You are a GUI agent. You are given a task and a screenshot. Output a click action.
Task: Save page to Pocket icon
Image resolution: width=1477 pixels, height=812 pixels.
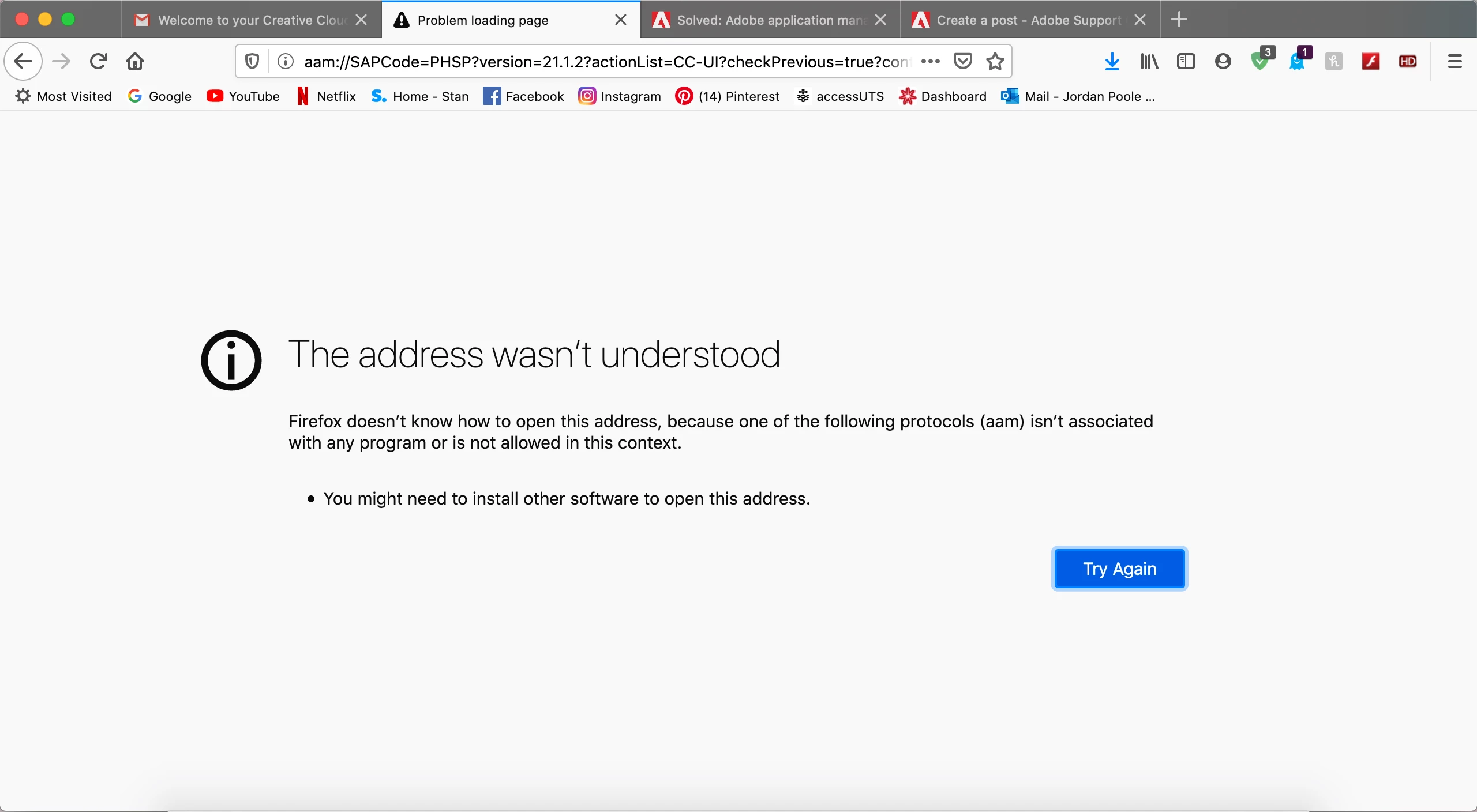[962, 61]
